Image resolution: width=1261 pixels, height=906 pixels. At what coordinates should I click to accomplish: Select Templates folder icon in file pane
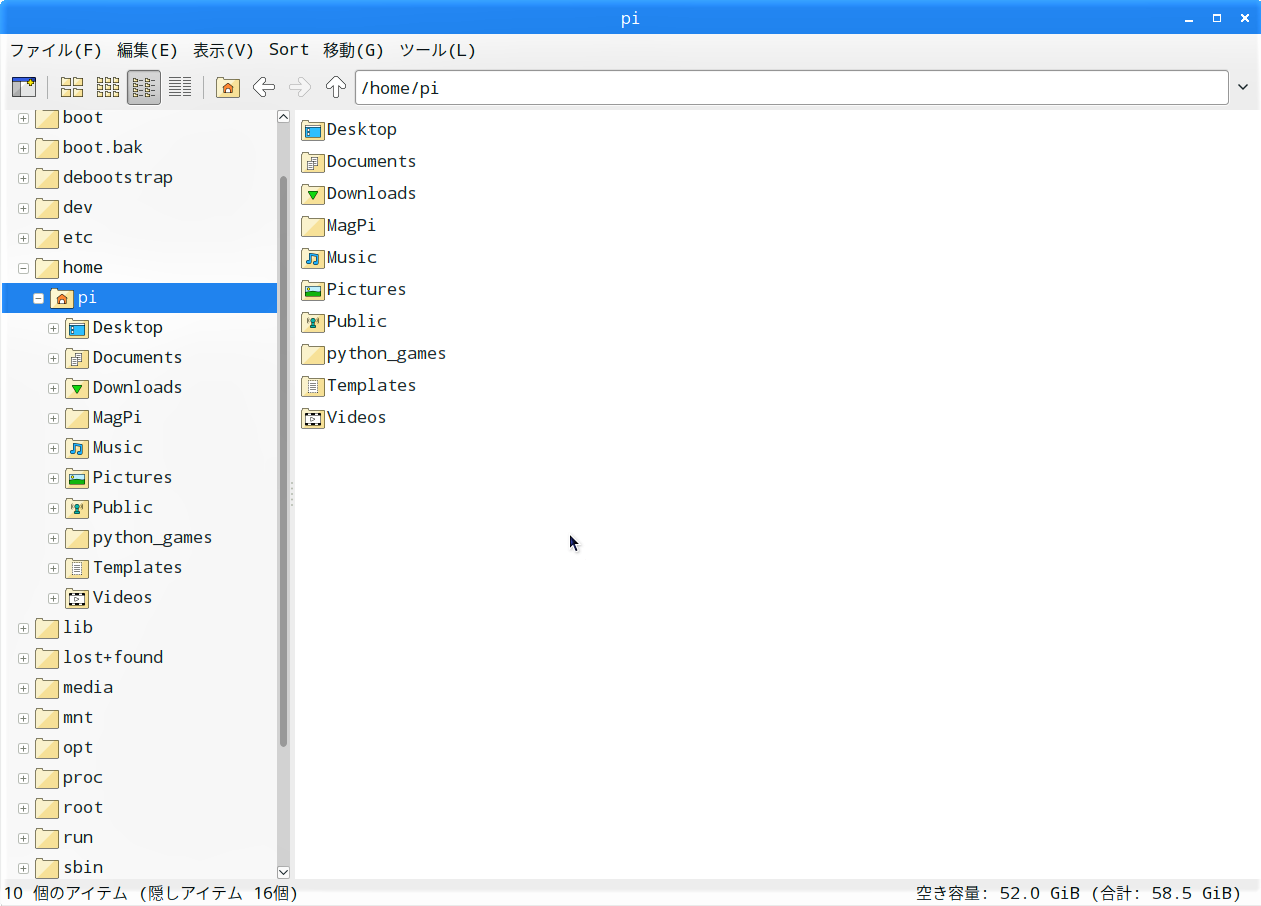313,385
